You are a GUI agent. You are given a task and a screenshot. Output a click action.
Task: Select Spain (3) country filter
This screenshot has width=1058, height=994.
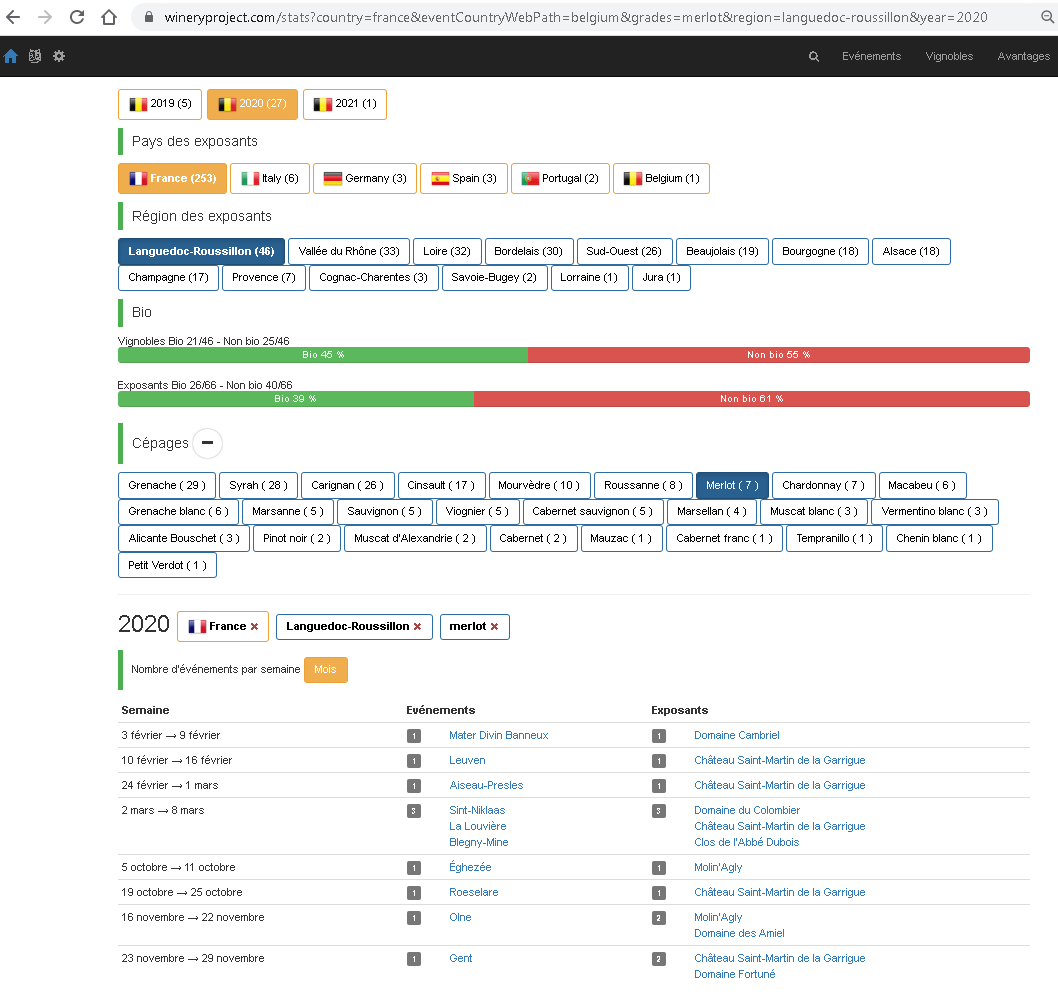pyautogui.click(x=464, y=179)
